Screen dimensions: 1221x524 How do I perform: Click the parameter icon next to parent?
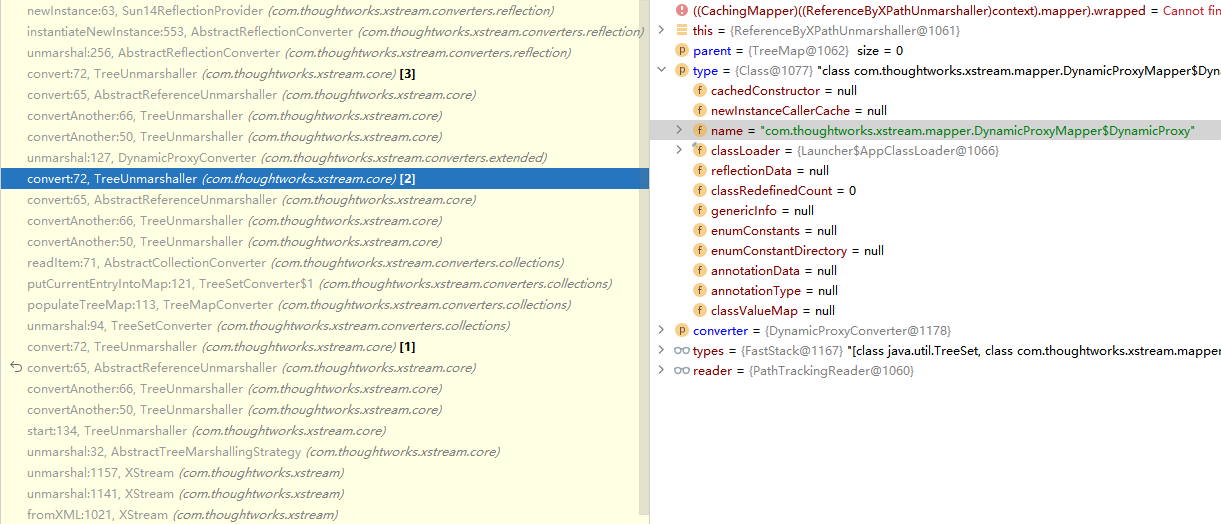(x=682, y=50)
